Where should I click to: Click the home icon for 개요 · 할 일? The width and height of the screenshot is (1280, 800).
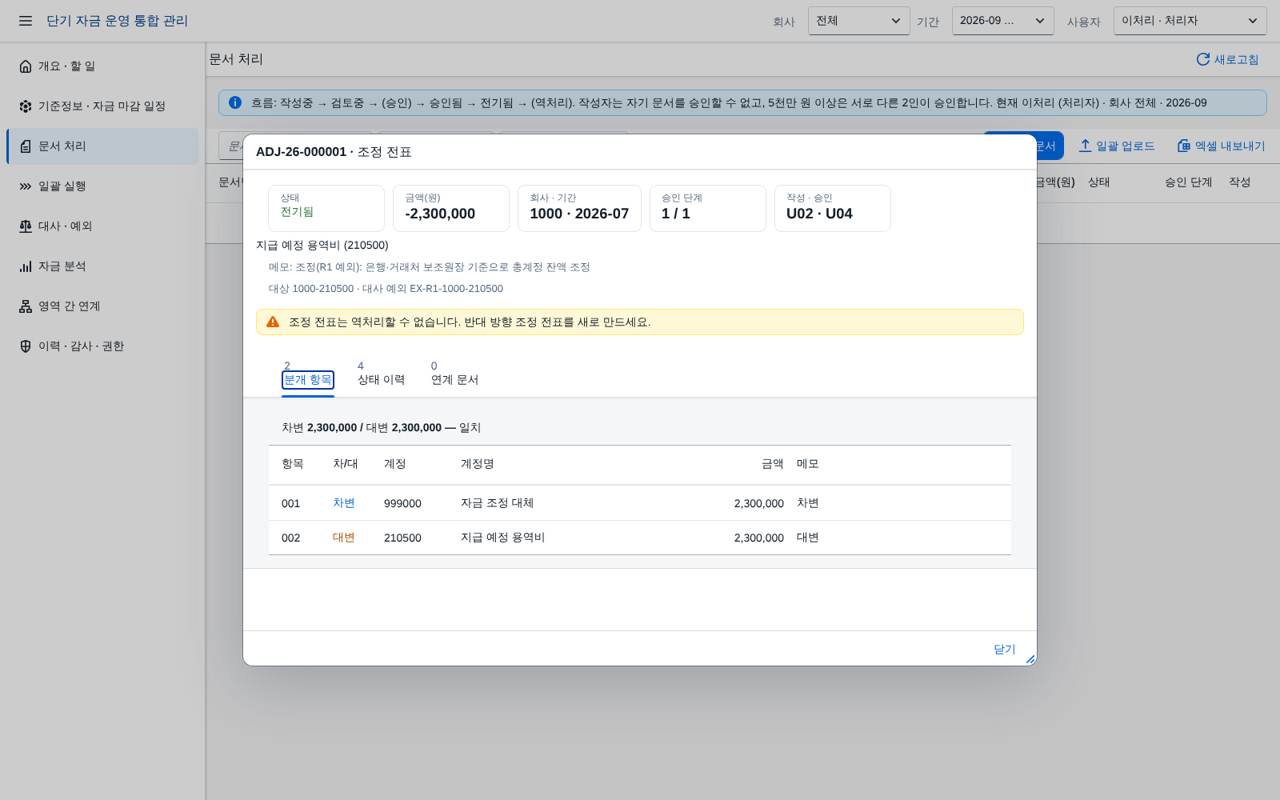point(26,66)
